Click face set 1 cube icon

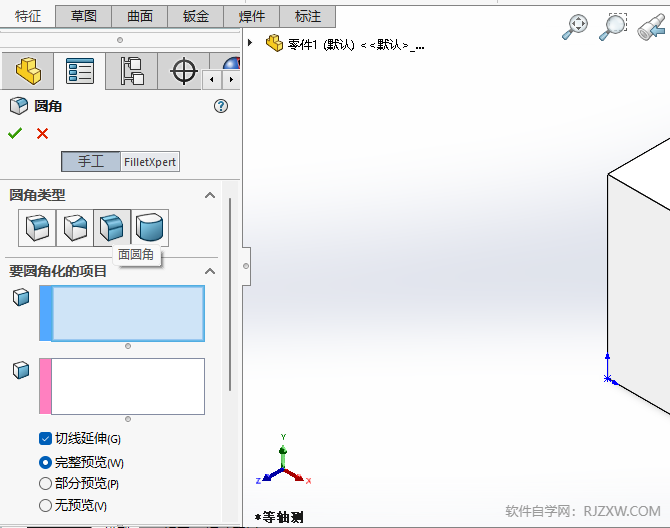21,297
